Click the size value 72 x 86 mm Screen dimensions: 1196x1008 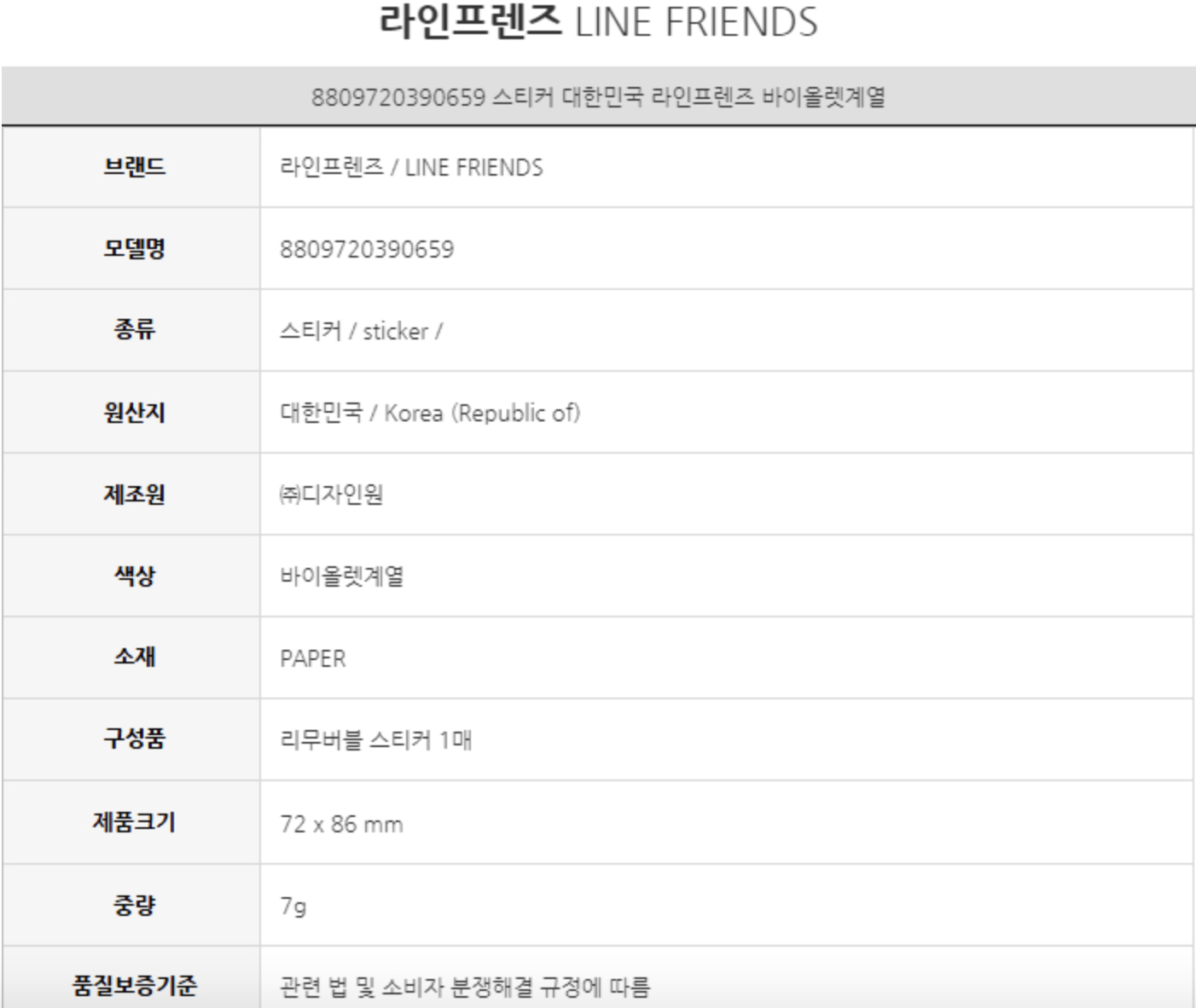341,824
